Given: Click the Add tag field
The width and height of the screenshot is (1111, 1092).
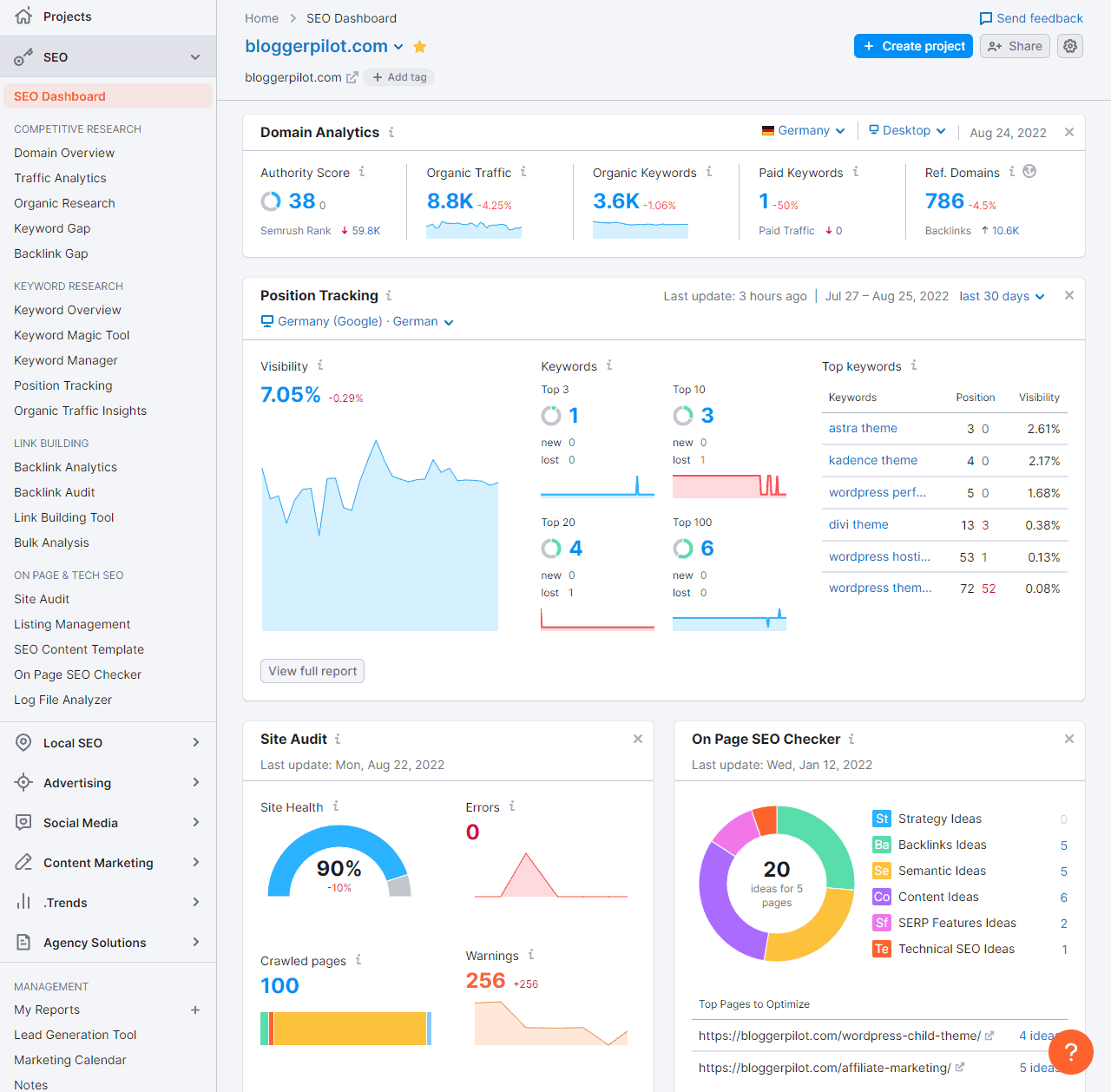Looking at the screenshot, I should 399,77.
